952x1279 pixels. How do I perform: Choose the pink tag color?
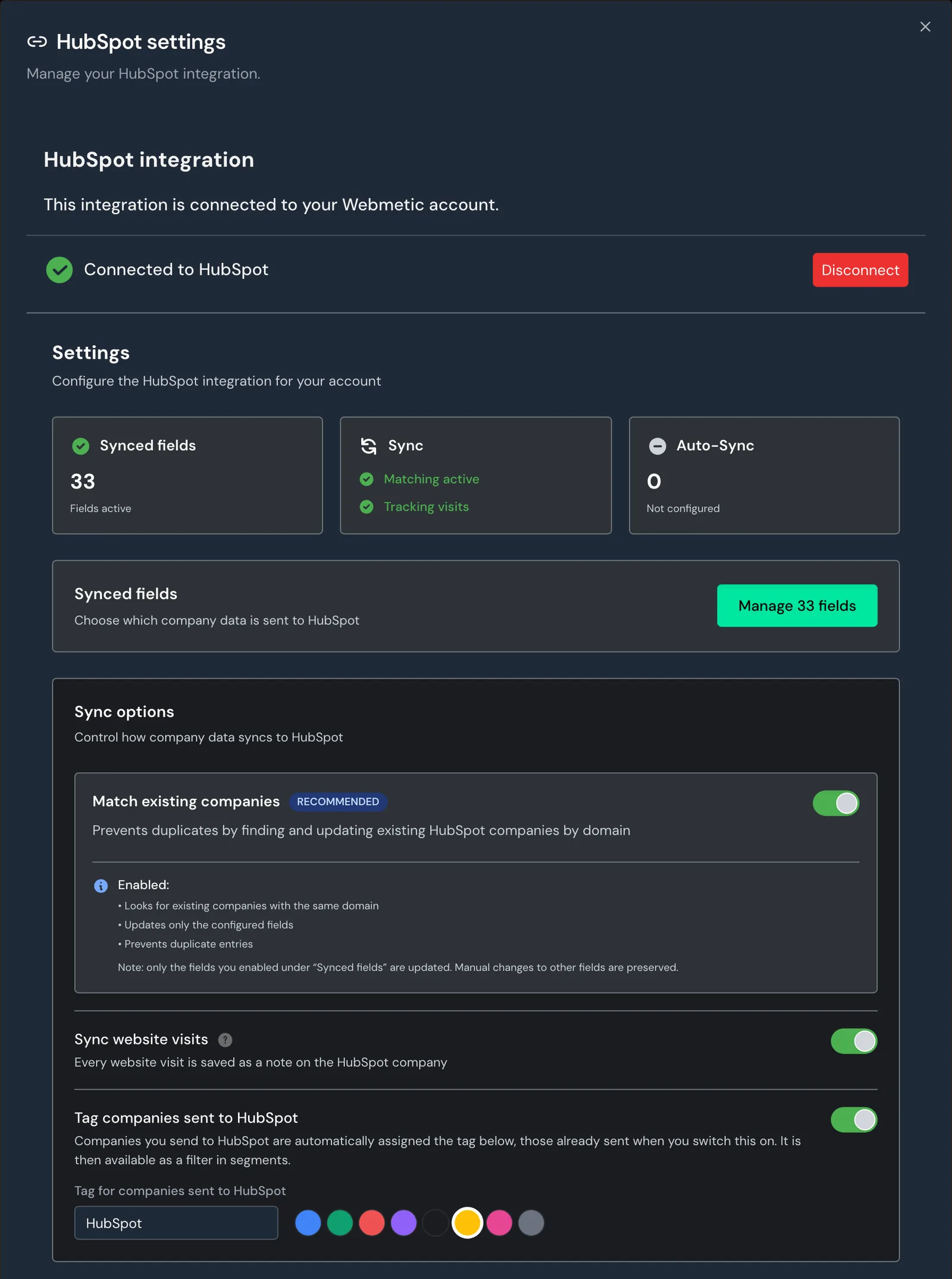pyautogui.click(x=499, y=1223)
